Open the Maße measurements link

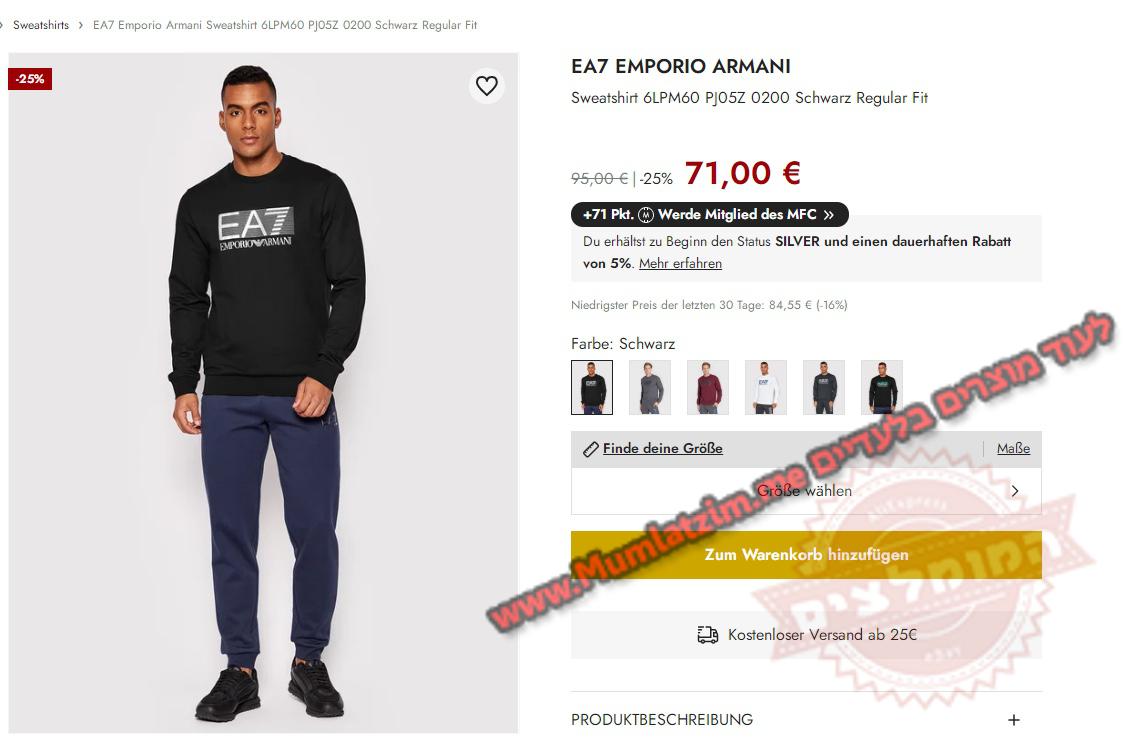pos(1013,449)
